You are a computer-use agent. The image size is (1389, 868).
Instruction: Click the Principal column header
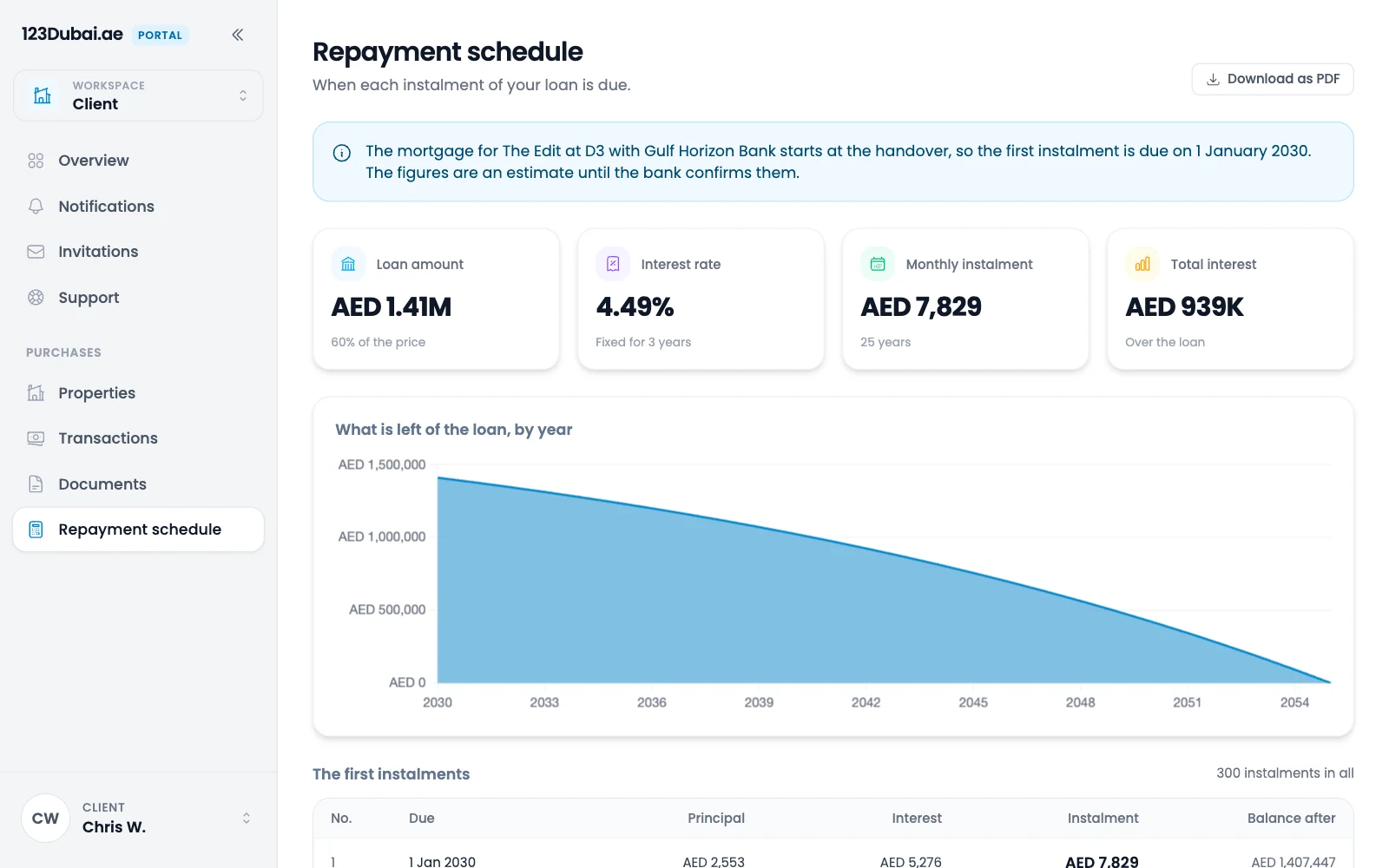716,818
